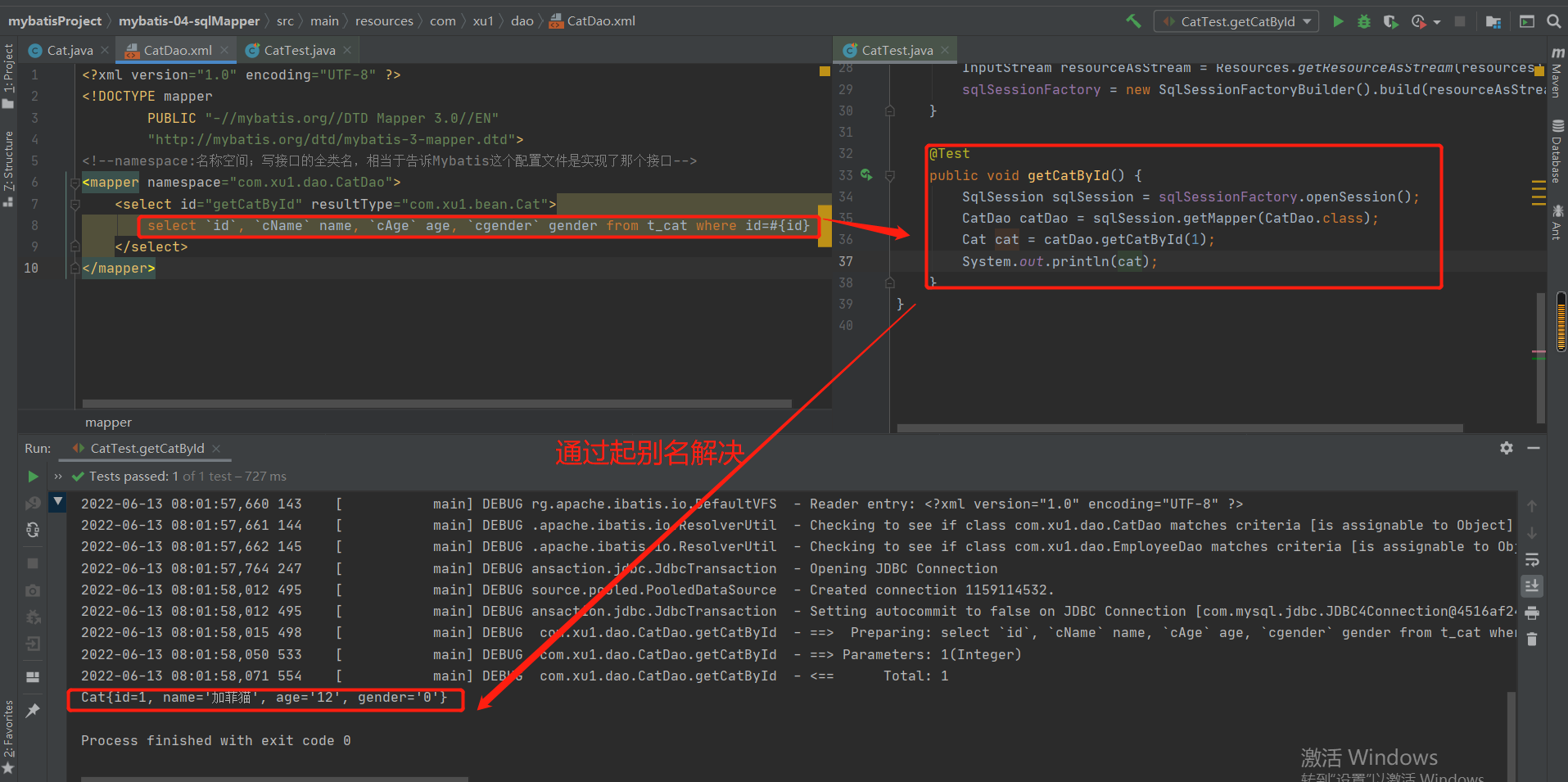Open Run panel settings gear
This screenshot has height=782, width=1568.
1507,448
